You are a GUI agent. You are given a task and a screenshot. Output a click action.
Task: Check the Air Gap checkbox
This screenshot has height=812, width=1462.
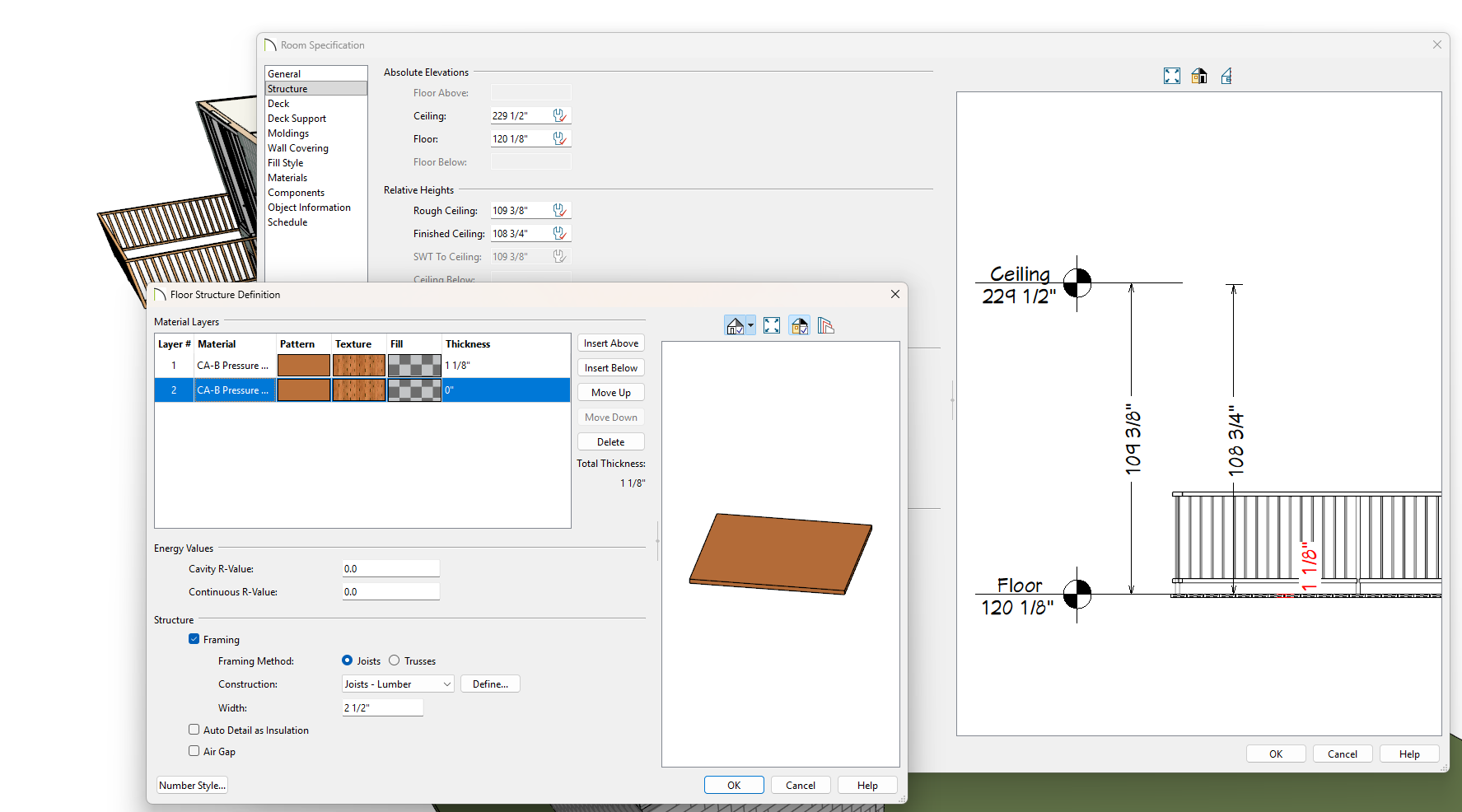(194, 751)
